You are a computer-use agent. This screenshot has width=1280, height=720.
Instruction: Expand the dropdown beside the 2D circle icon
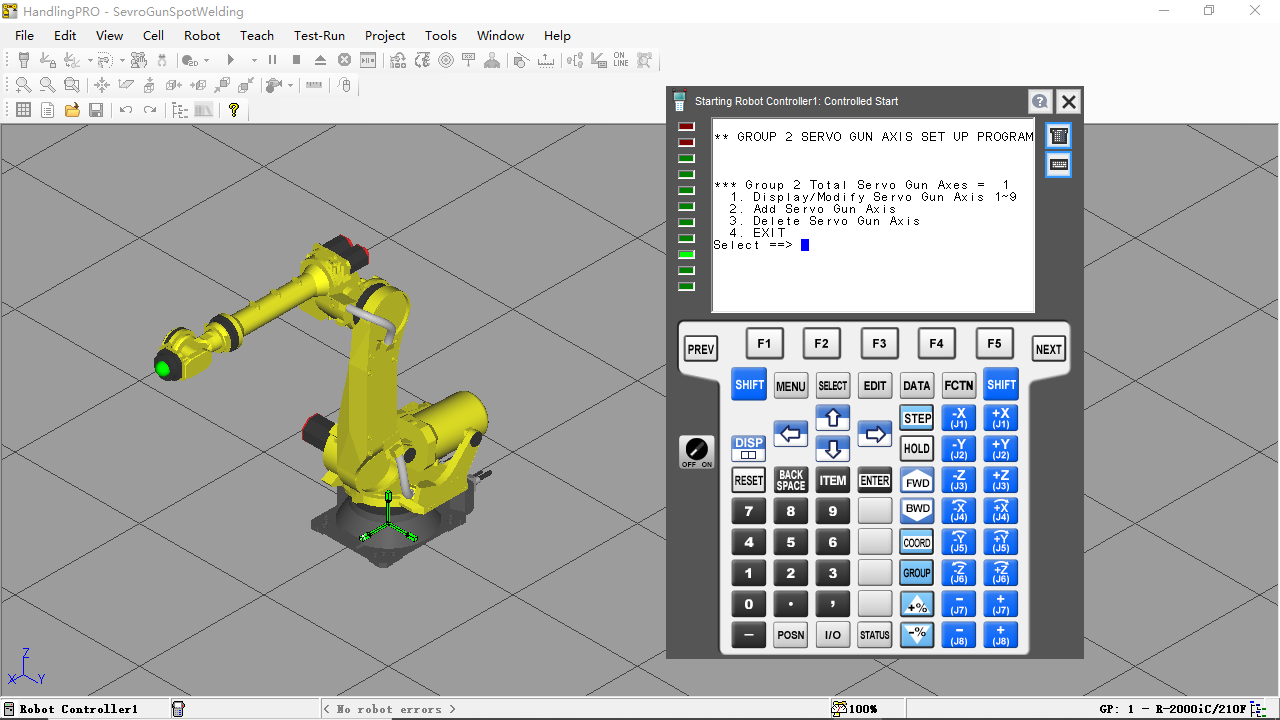207,60
